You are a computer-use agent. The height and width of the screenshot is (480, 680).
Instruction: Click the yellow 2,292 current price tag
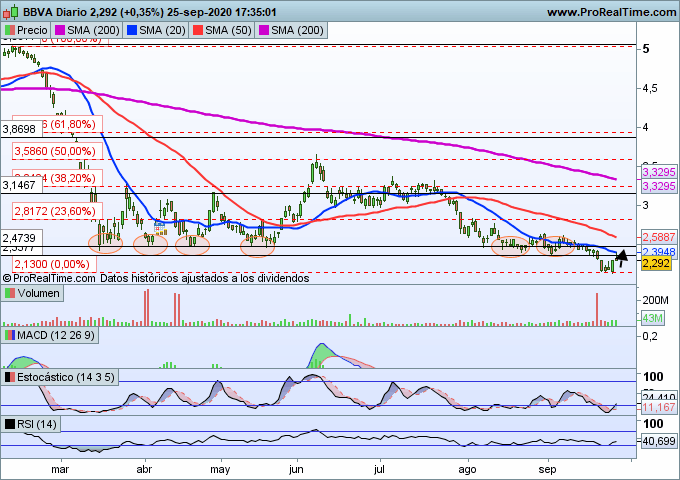(656, 263)
